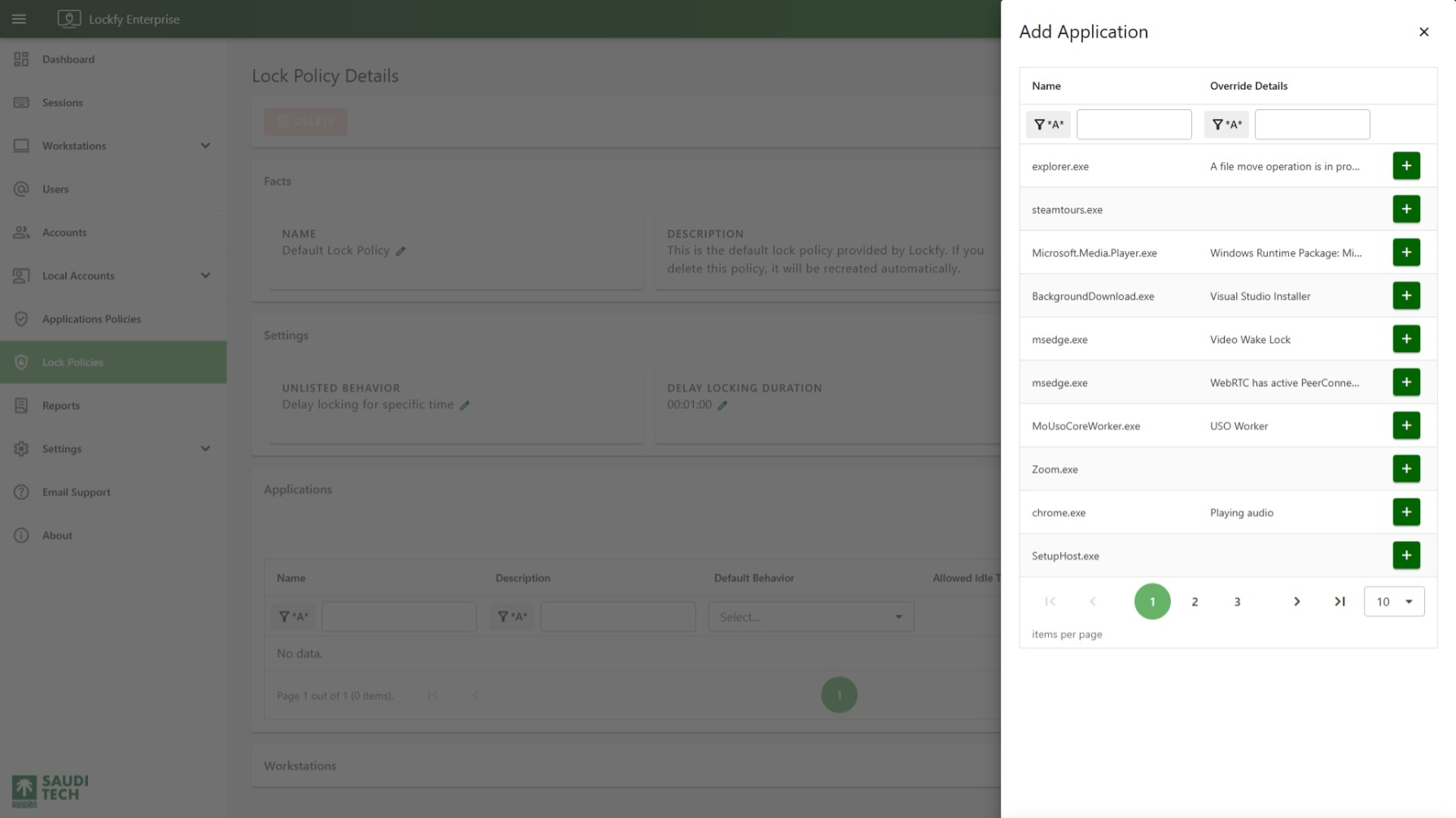
Task: Open Email Support link
Action: click(113, 492)
